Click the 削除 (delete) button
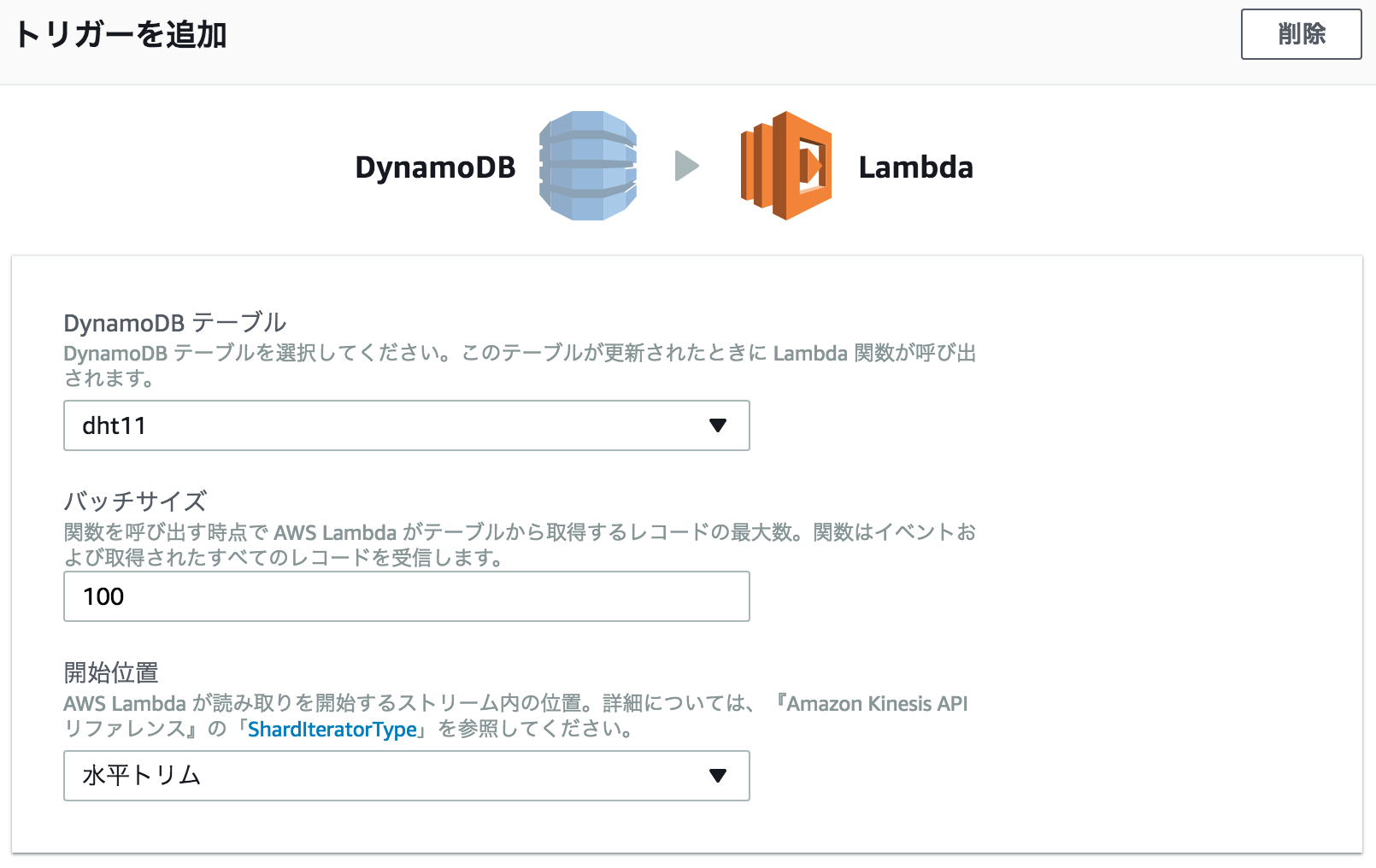 [x=1301, y=34]
